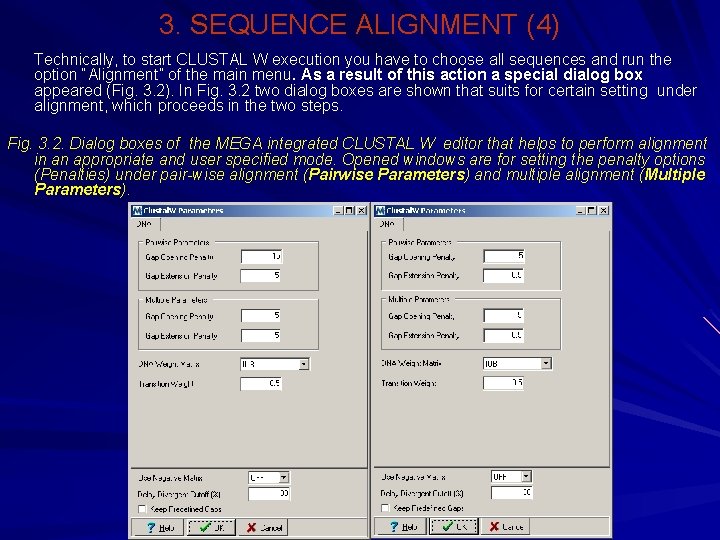Select the DNA tab in the right dialog
The width and height of the screenshot is (720, 540).
(x=388, y=224)
